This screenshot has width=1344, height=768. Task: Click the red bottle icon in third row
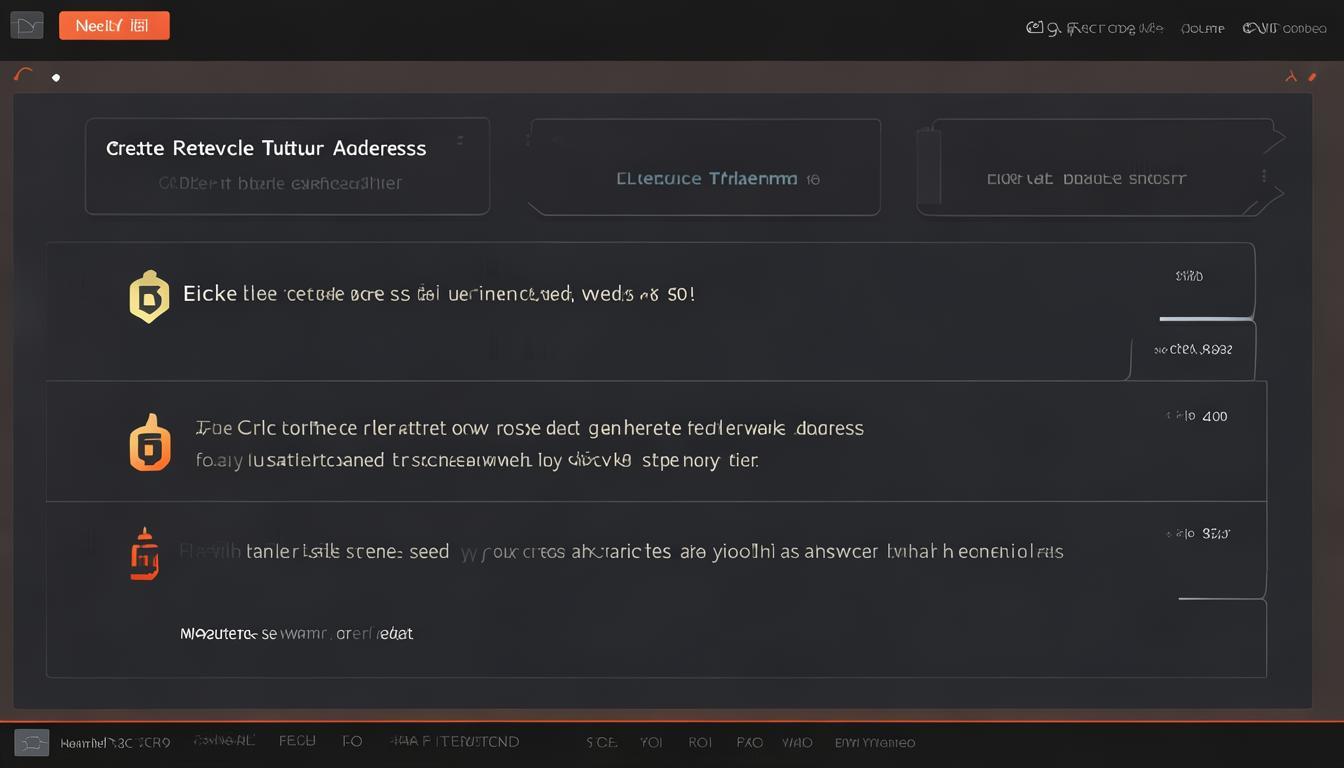(x=145, y=554)
